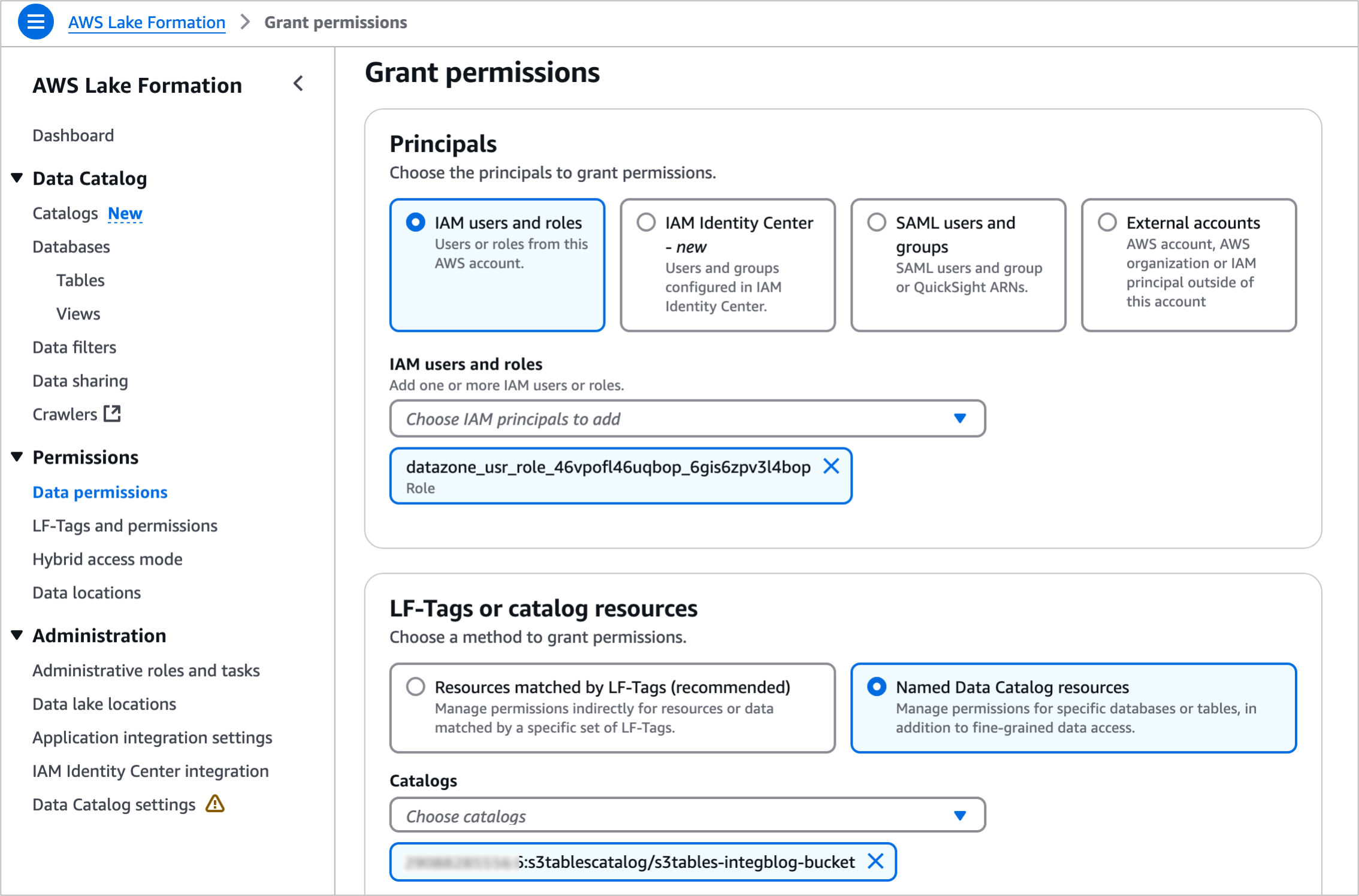Click the breadcrumb chevron separator
This screenshot has width=1359, height=896.
[x=244, y=22]
